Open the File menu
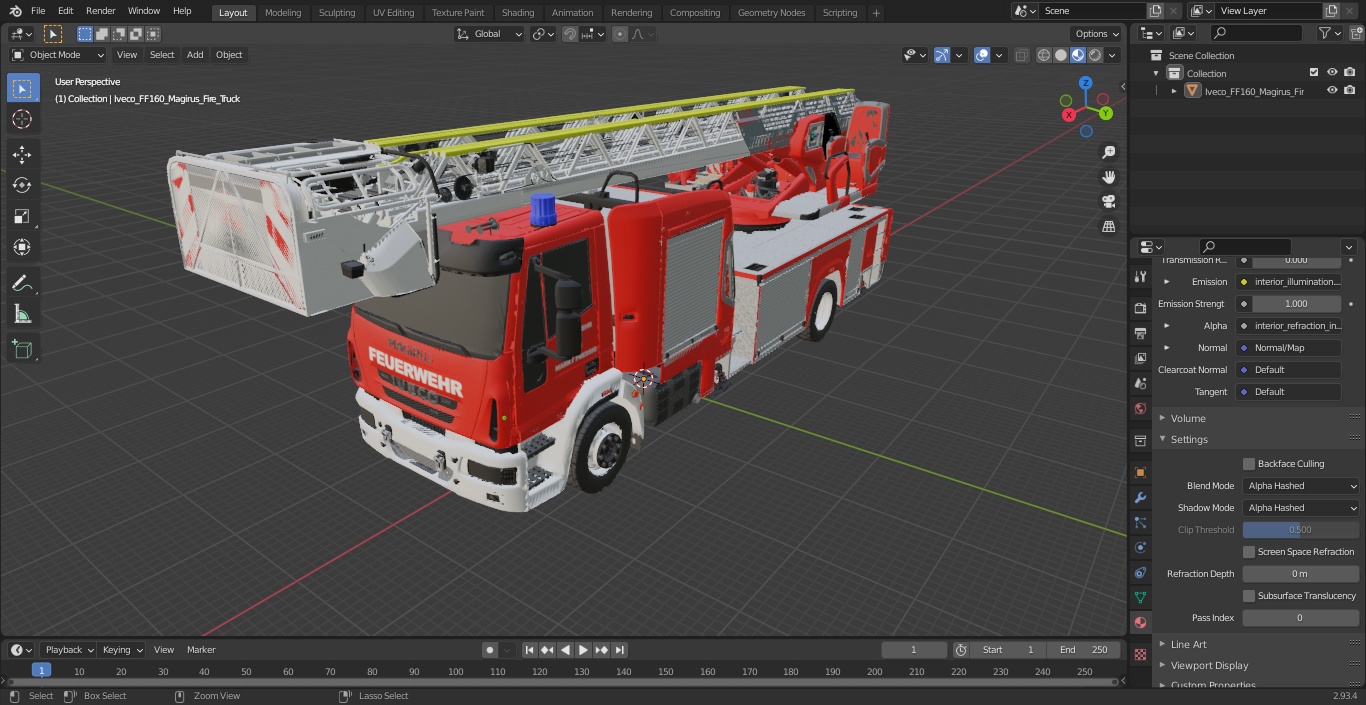 38,11
